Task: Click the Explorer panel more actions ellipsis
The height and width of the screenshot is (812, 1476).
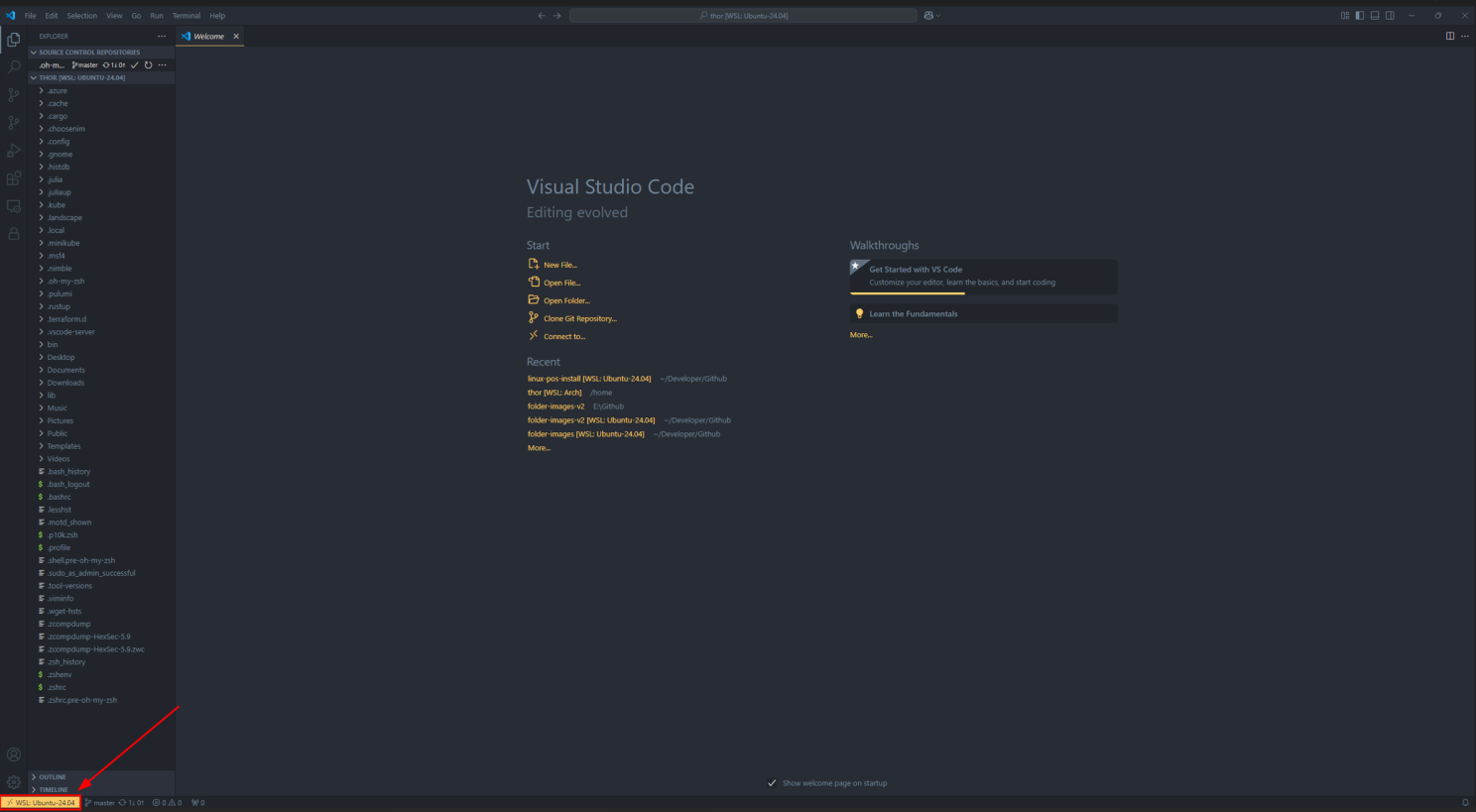Action: [x=162, y=37]
